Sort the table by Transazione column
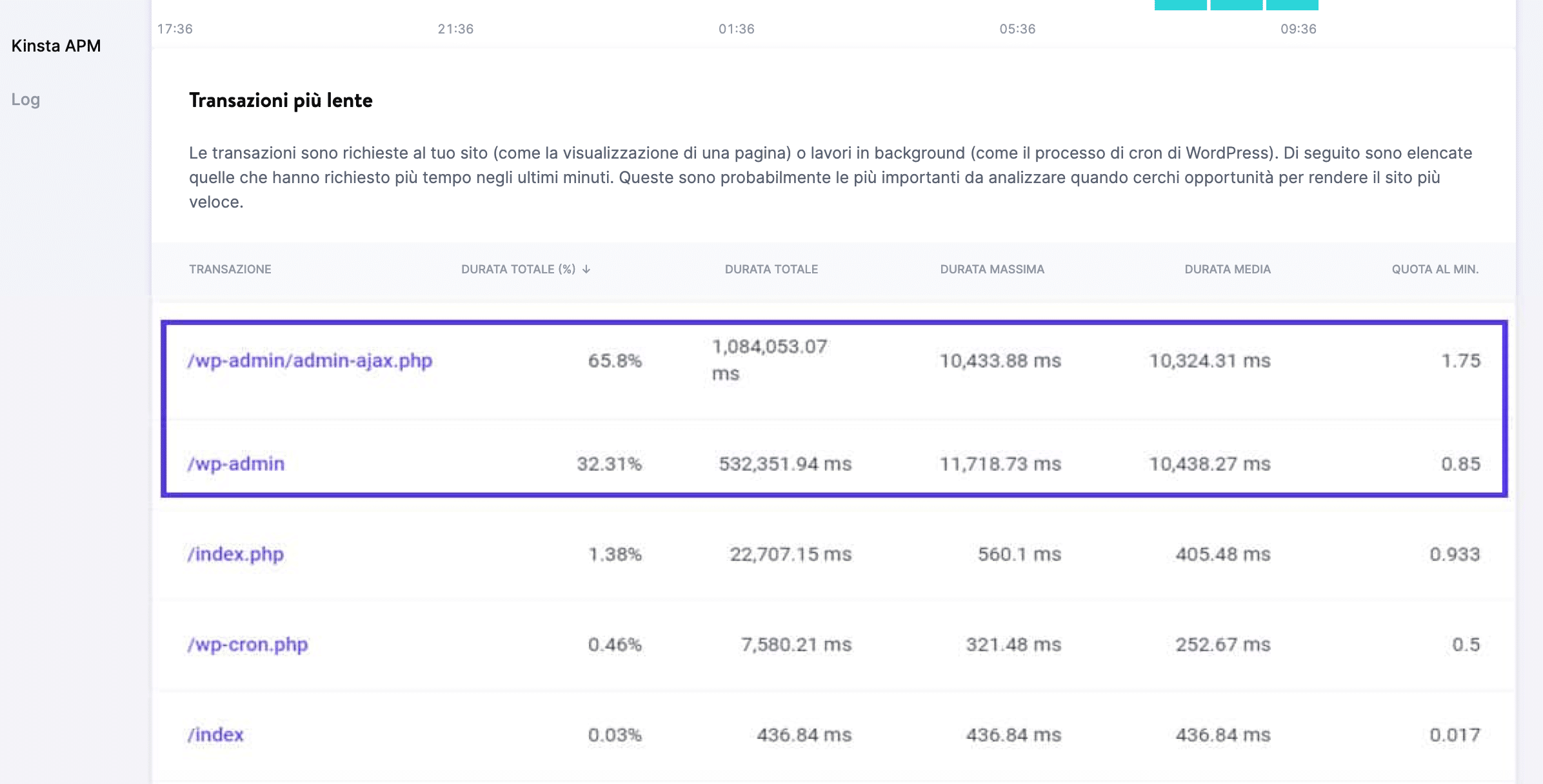This screenshot has height=784, width=1543. tap(230, 269)
